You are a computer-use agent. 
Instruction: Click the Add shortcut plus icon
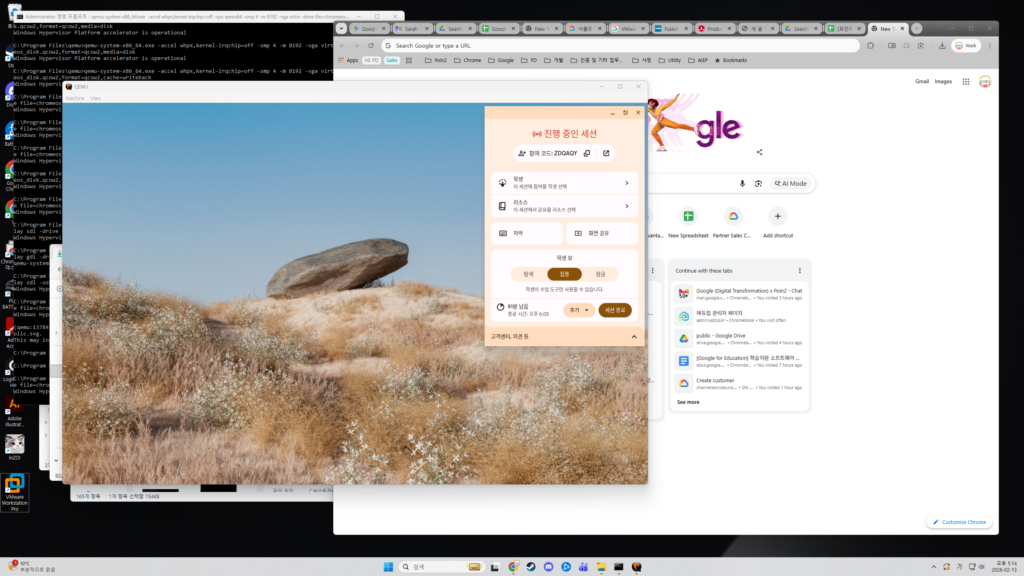(x=777, y=217)
